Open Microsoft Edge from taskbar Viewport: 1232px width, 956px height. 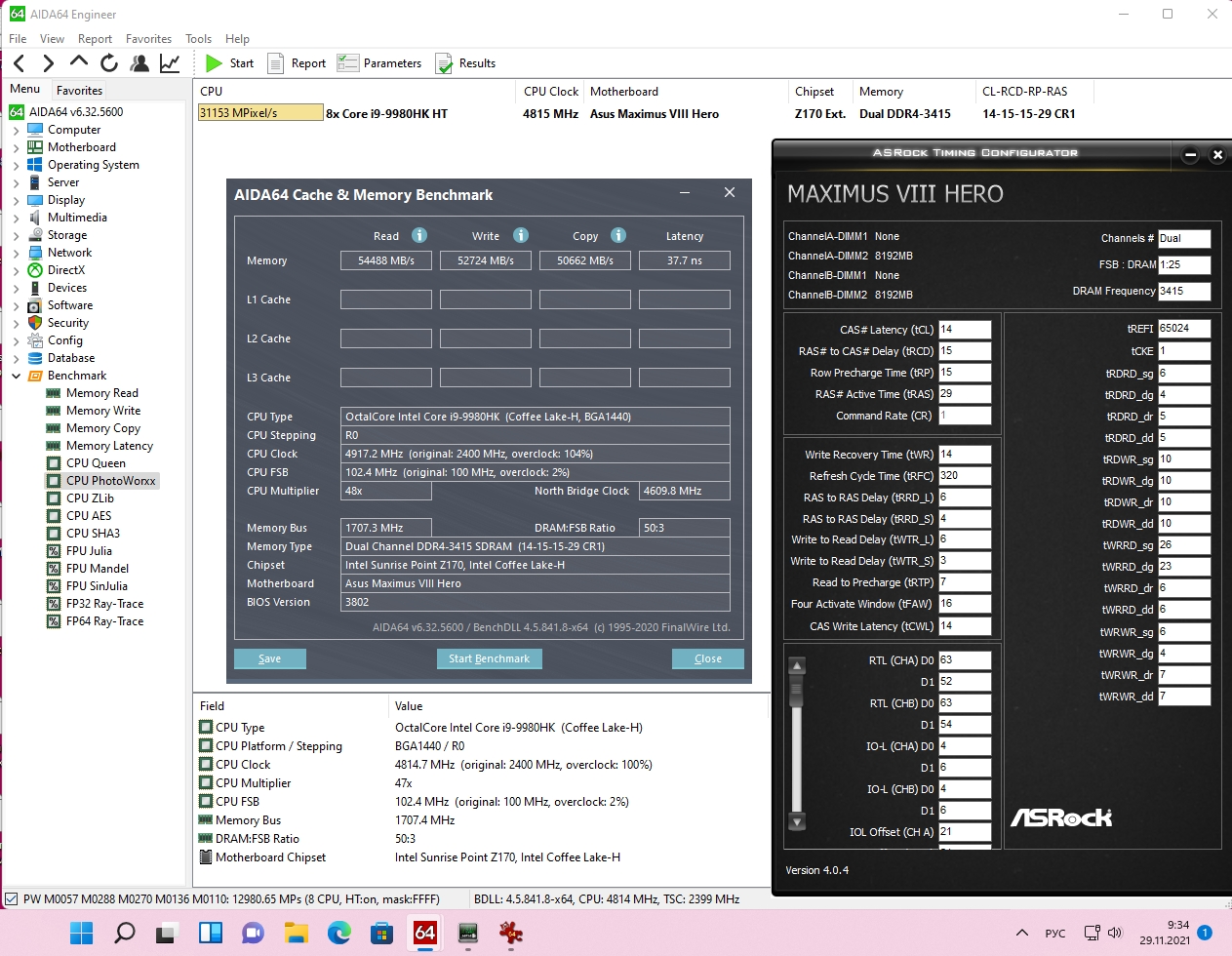coord(339,933)
